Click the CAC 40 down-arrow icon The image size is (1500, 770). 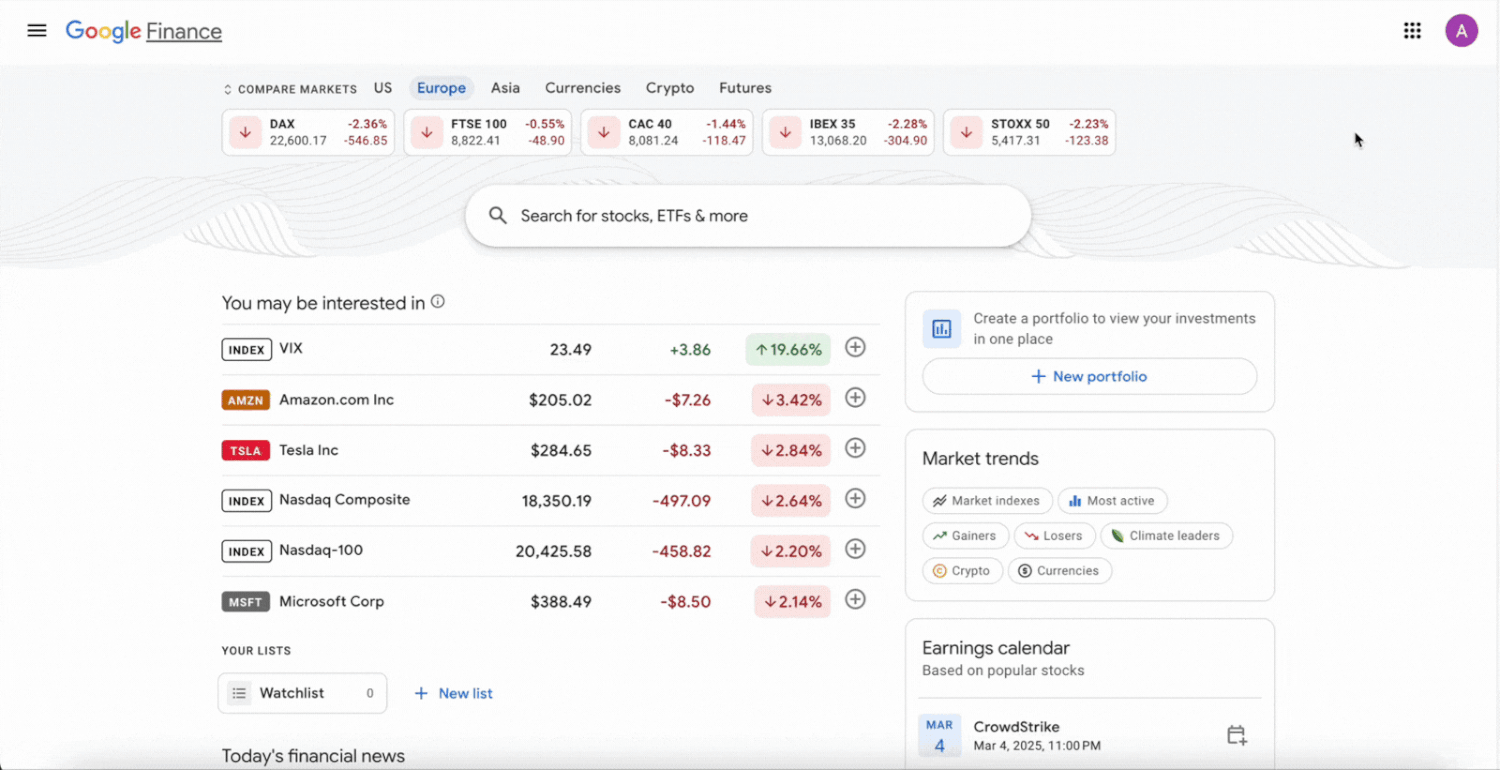pyautogui.click(x=604, y=132)
